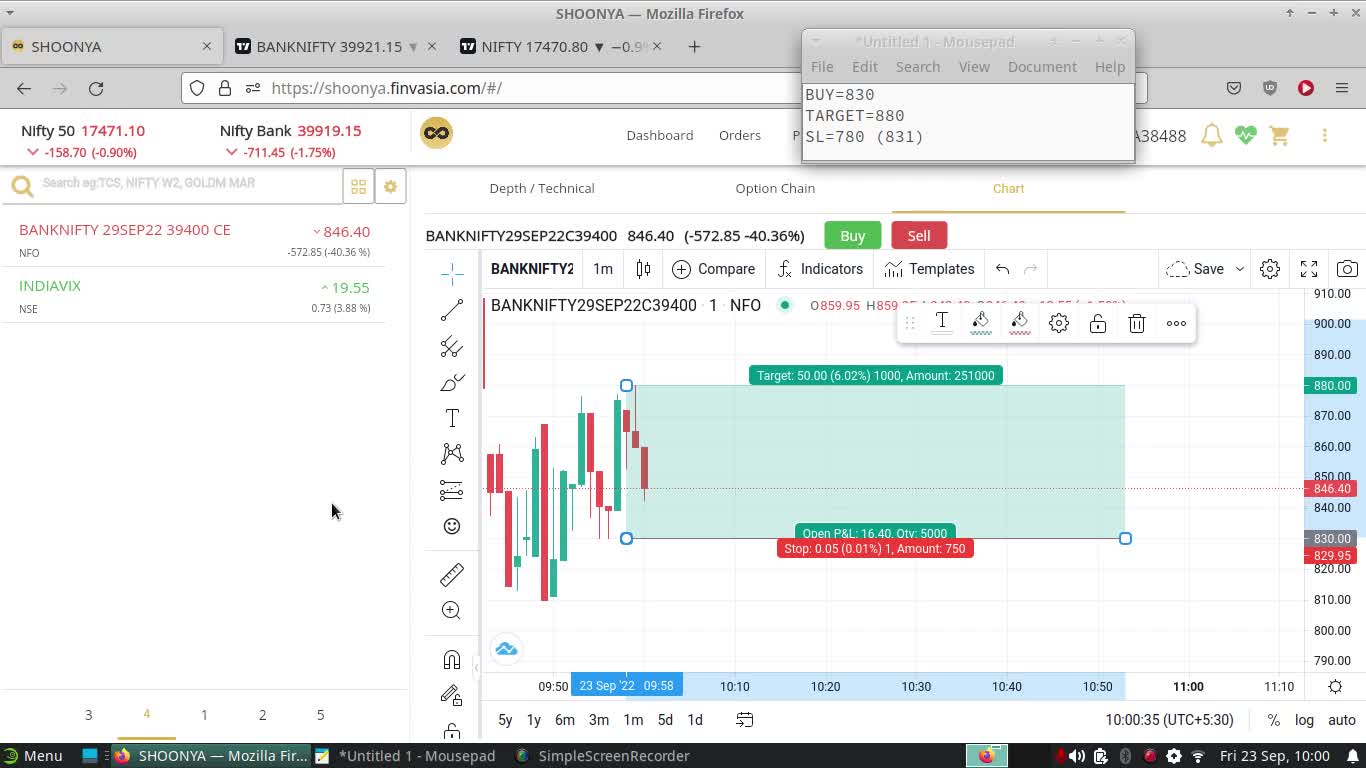
Task: Open Firefox hamburger menu
Action: [1342, 88]
